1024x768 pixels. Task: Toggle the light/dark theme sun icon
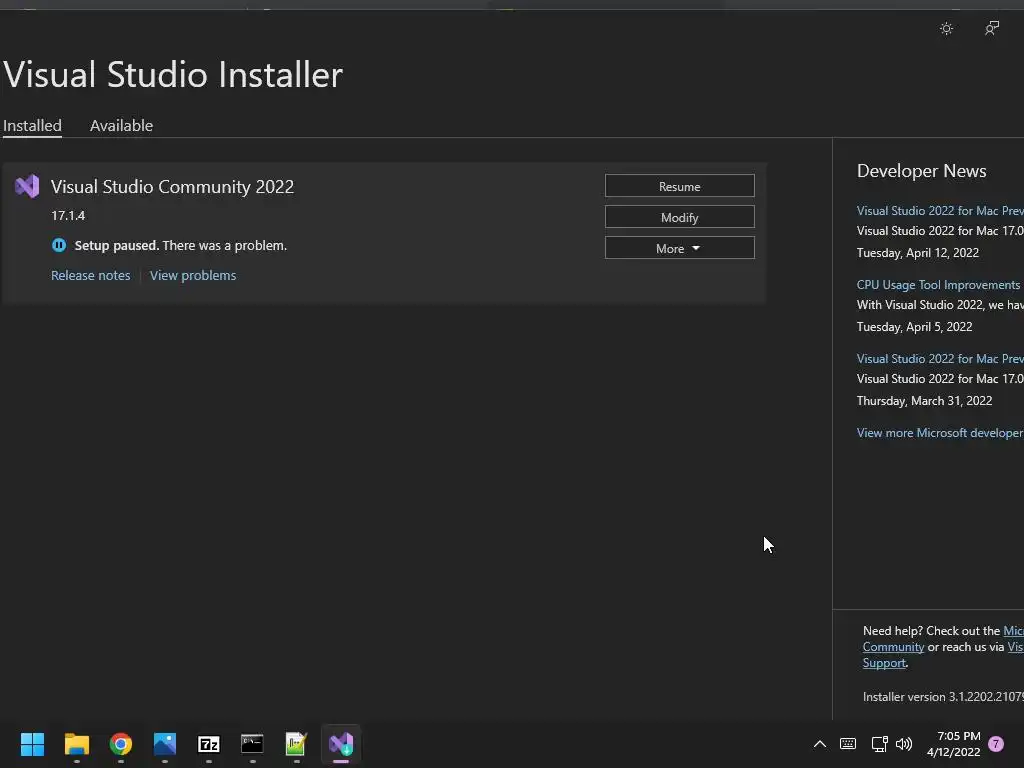(x=946, y=29)
